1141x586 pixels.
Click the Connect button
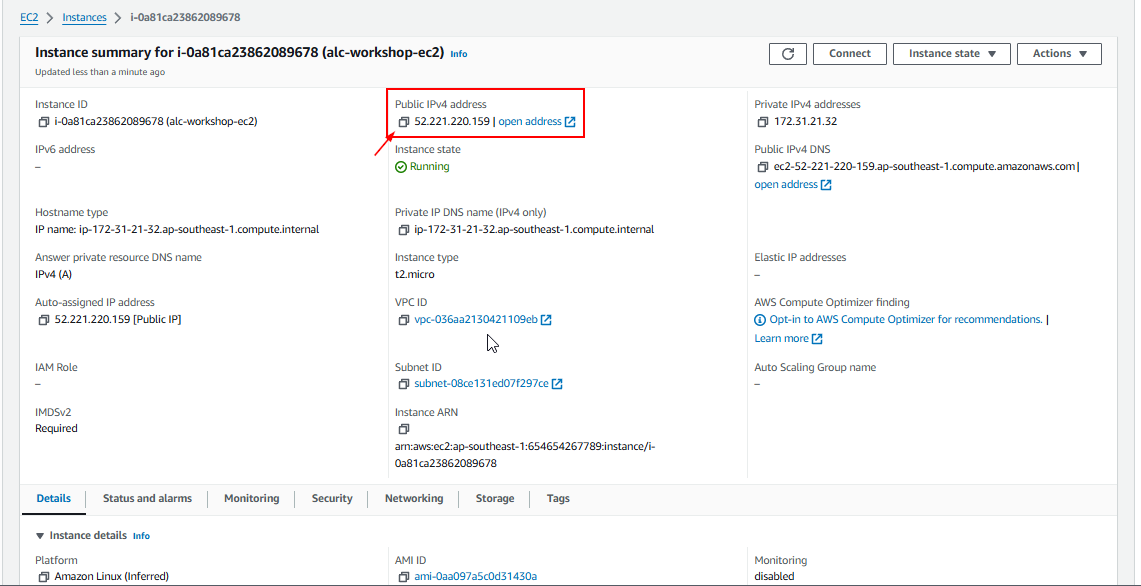tap(849, 54)
